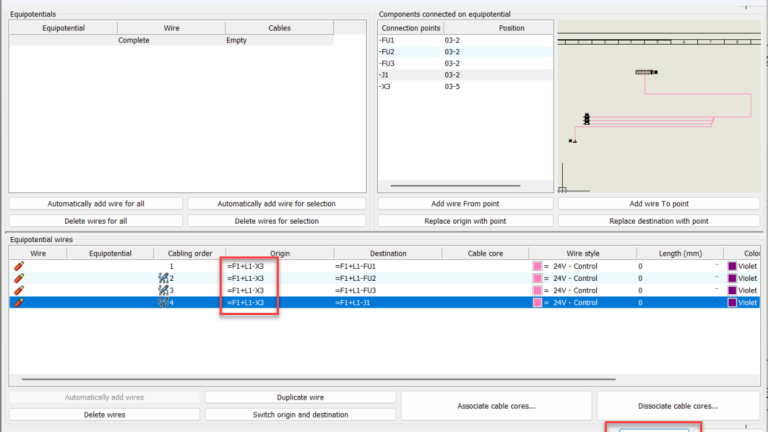Click pink wire style swatch in FU1 row

coord(537,266)
